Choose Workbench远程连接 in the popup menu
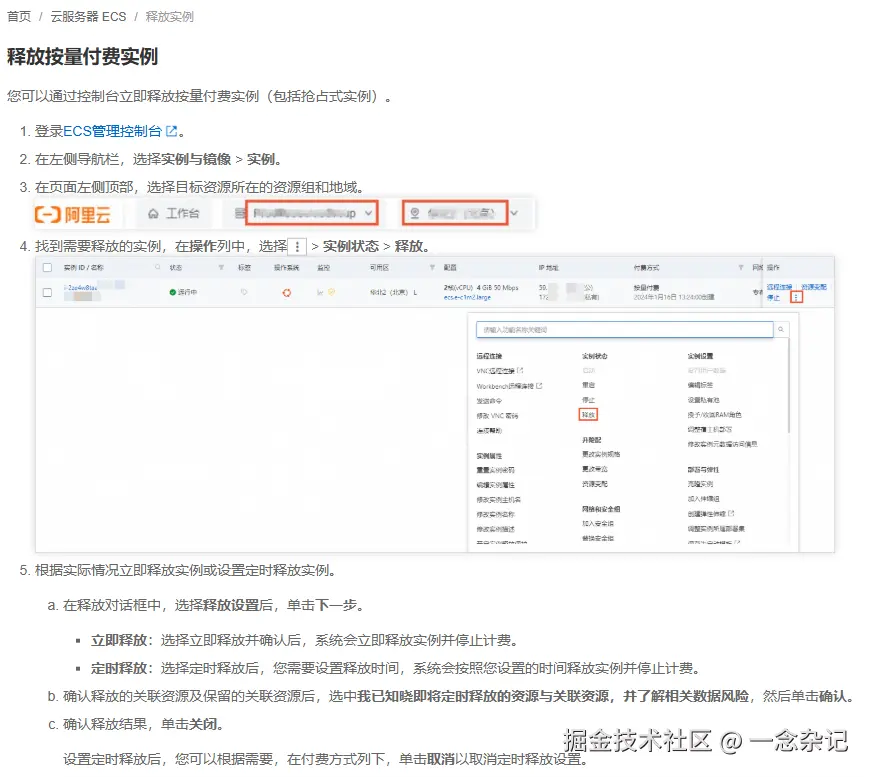Viewport: 871px width, 777px height. tap(505, 385)
